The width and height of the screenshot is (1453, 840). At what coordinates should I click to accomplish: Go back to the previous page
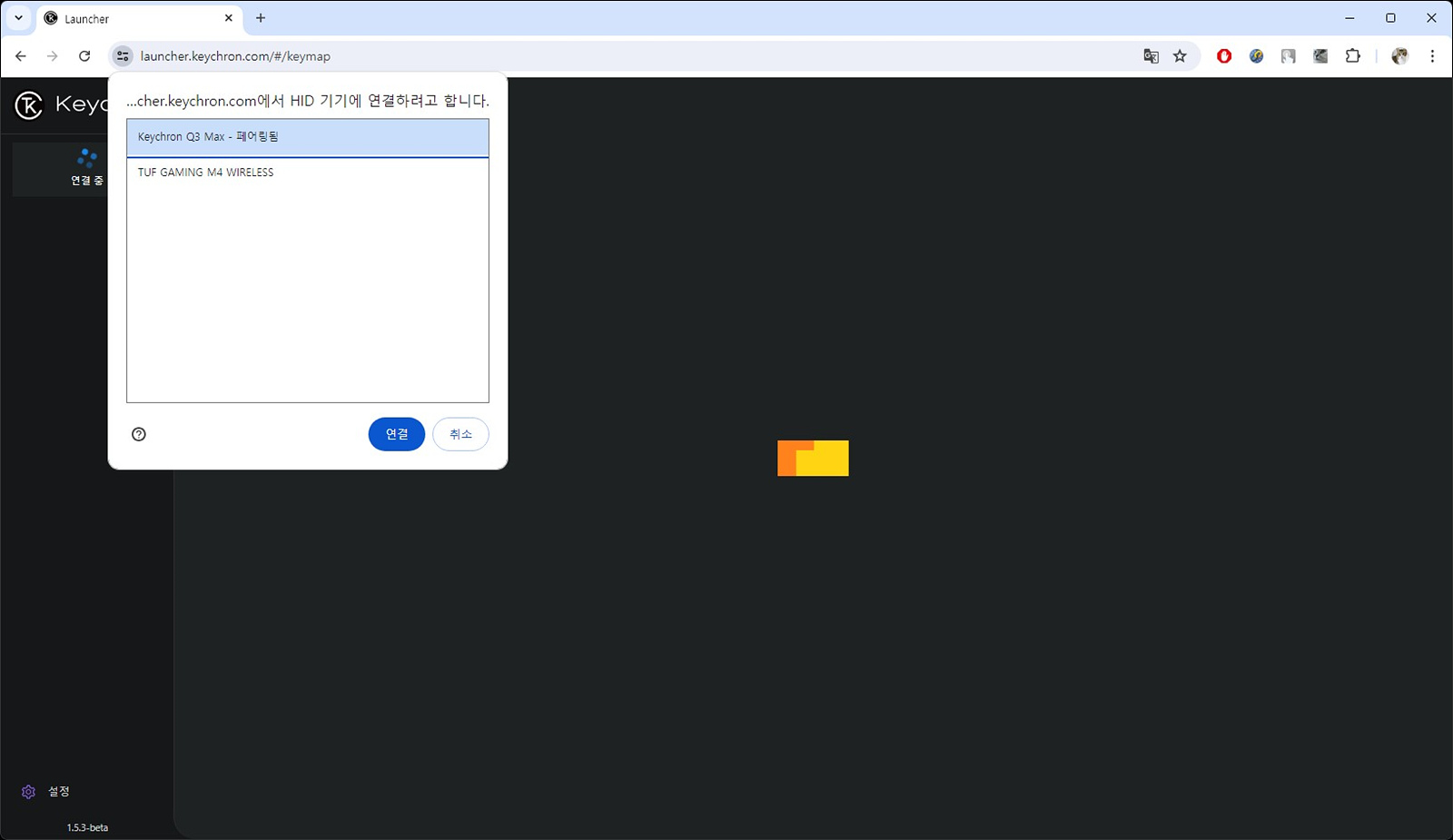click(x=21, y=56)
